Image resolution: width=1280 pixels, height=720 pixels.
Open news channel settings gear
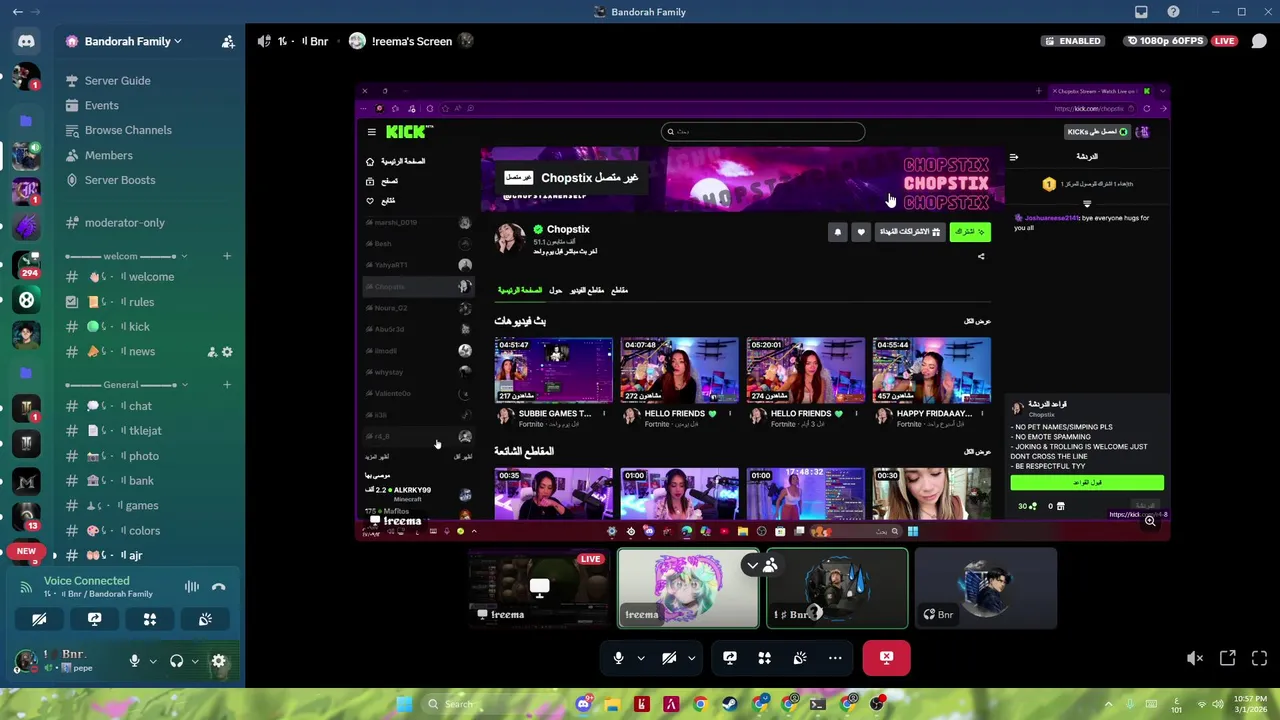click(x=227, y=352)
